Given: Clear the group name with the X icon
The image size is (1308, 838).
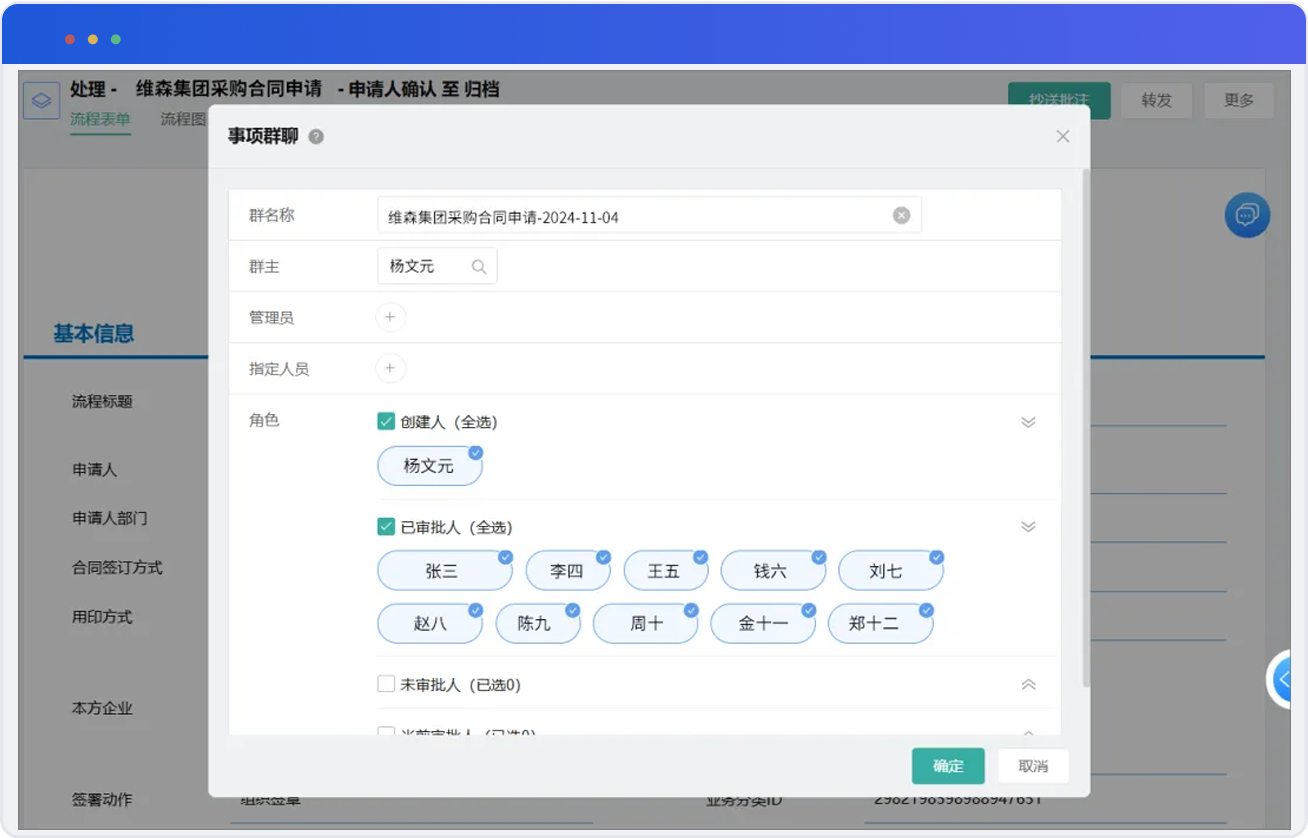Looking at the screenshot, I should [x=901, y=216].
